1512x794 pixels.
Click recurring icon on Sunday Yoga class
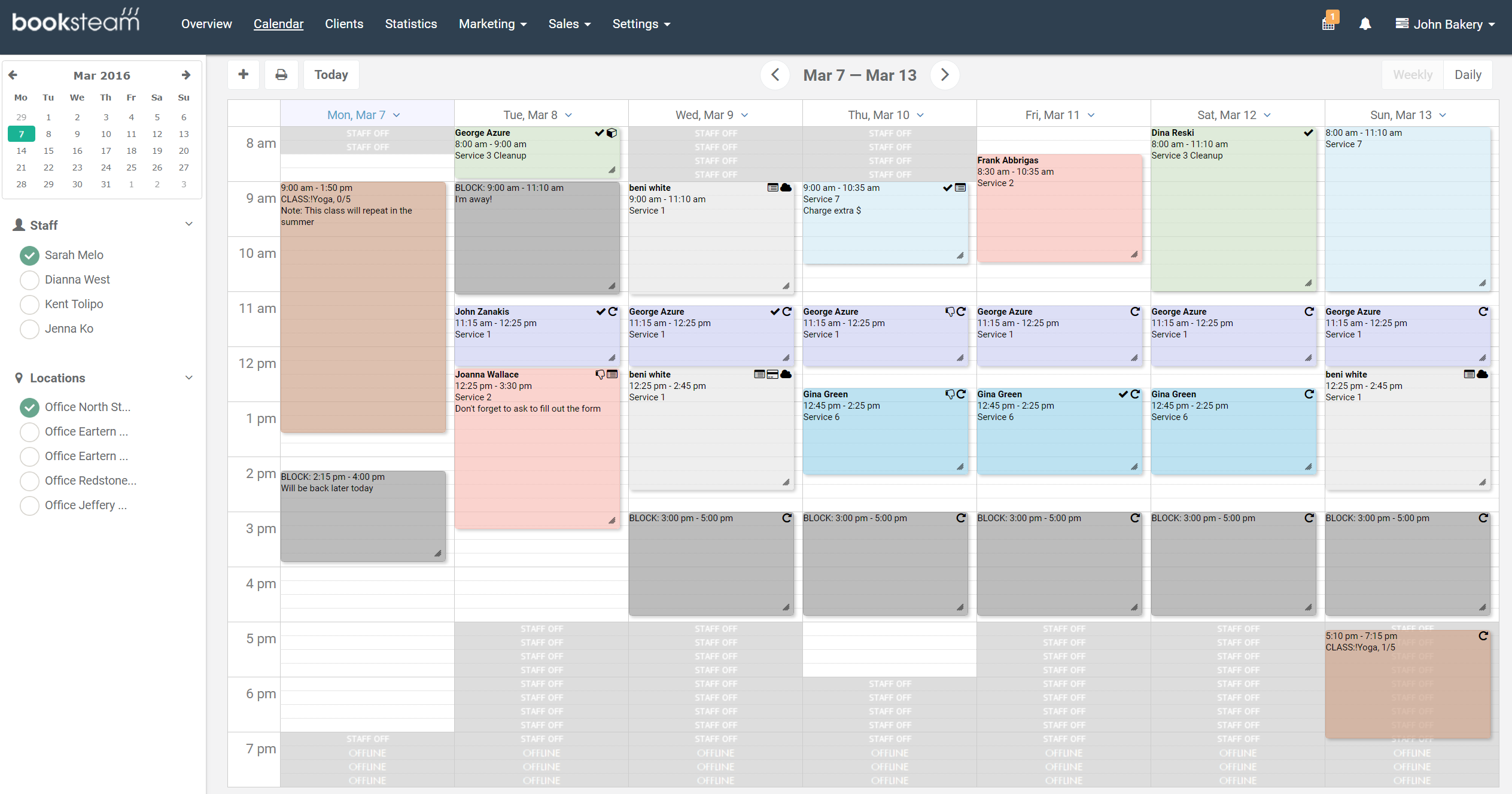(x=1483, y=635)
